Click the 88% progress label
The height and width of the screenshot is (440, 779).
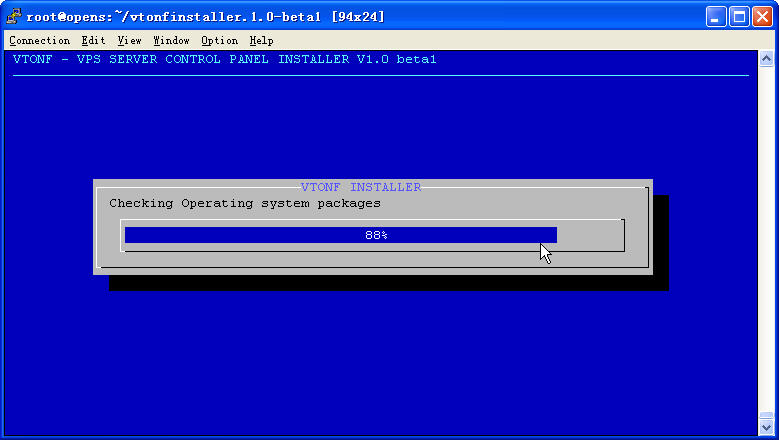376,235
